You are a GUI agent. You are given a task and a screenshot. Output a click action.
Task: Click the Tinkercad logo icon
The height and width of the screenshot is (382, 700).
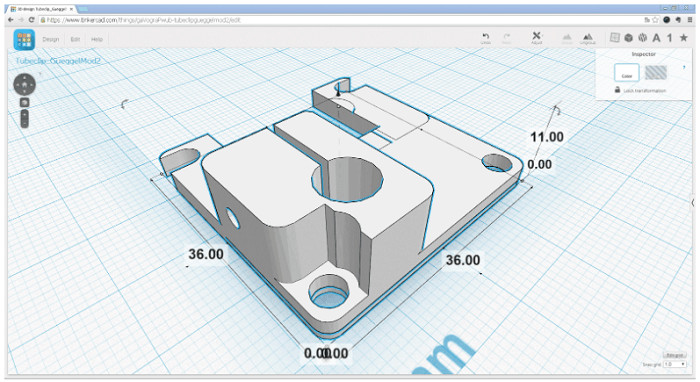click(x=24, y=39)
